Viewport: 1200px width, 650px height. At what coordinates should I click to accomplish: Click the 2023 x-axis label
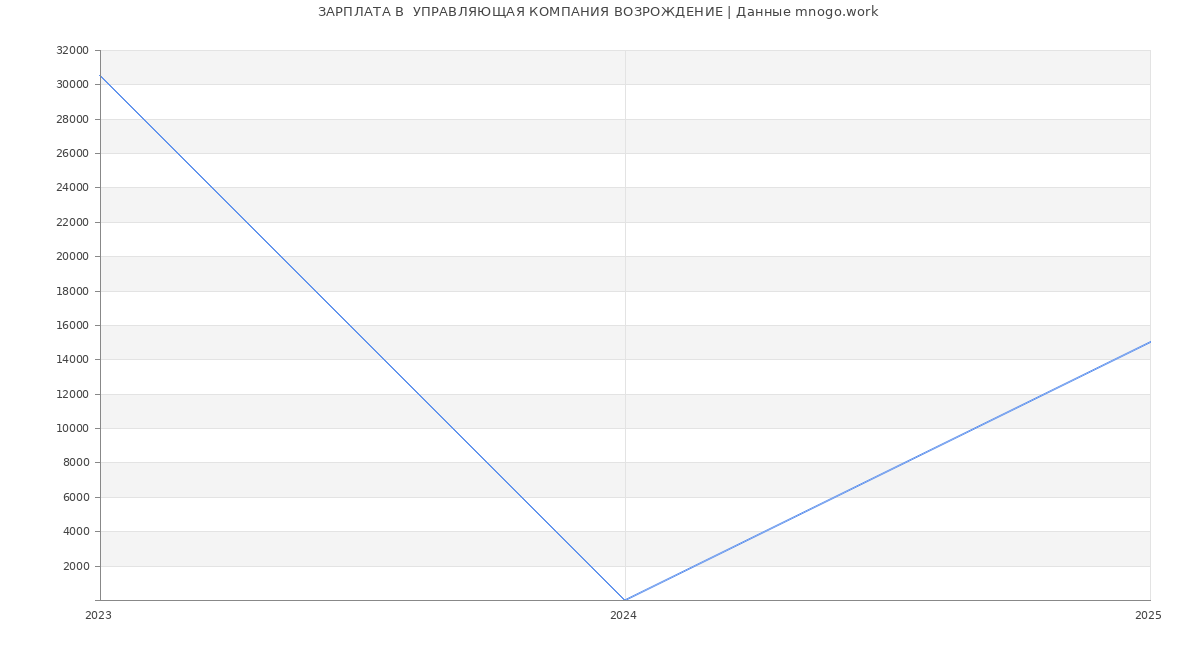point(98,615)
